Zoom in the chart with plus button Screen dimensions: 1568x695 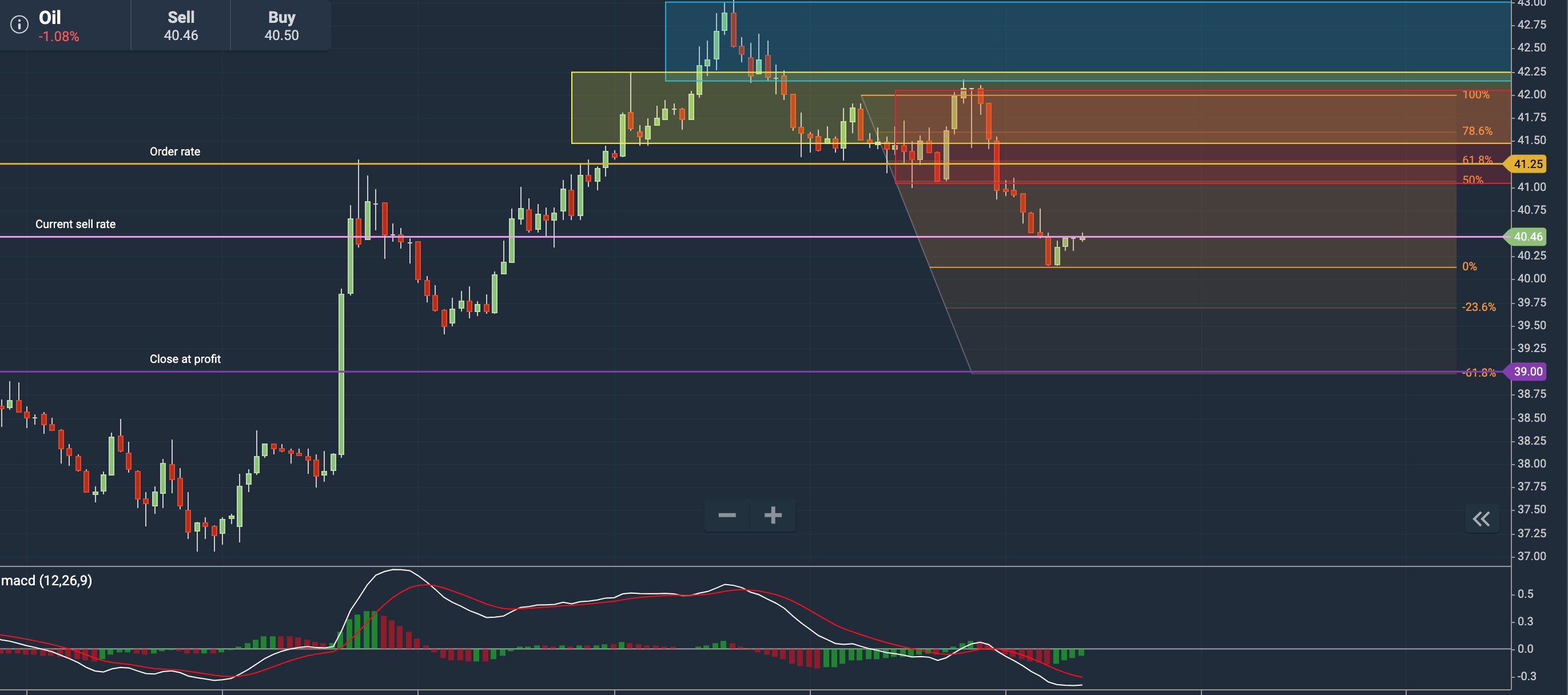(773, 516)
